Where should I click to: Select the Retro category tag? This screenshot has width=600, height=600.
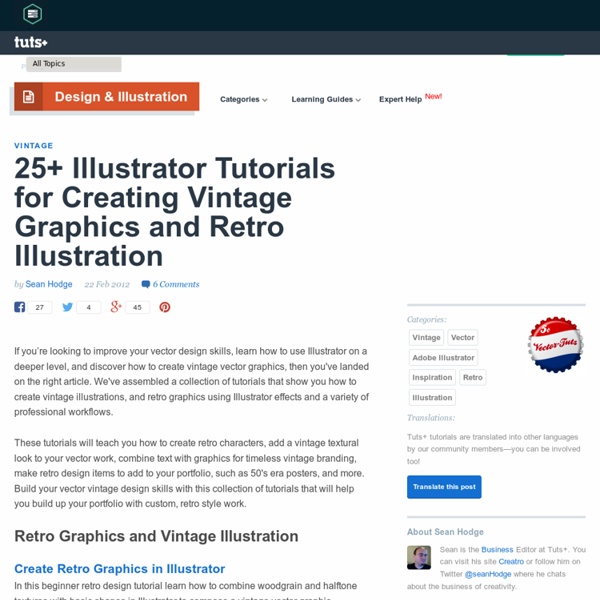[473, 378]
